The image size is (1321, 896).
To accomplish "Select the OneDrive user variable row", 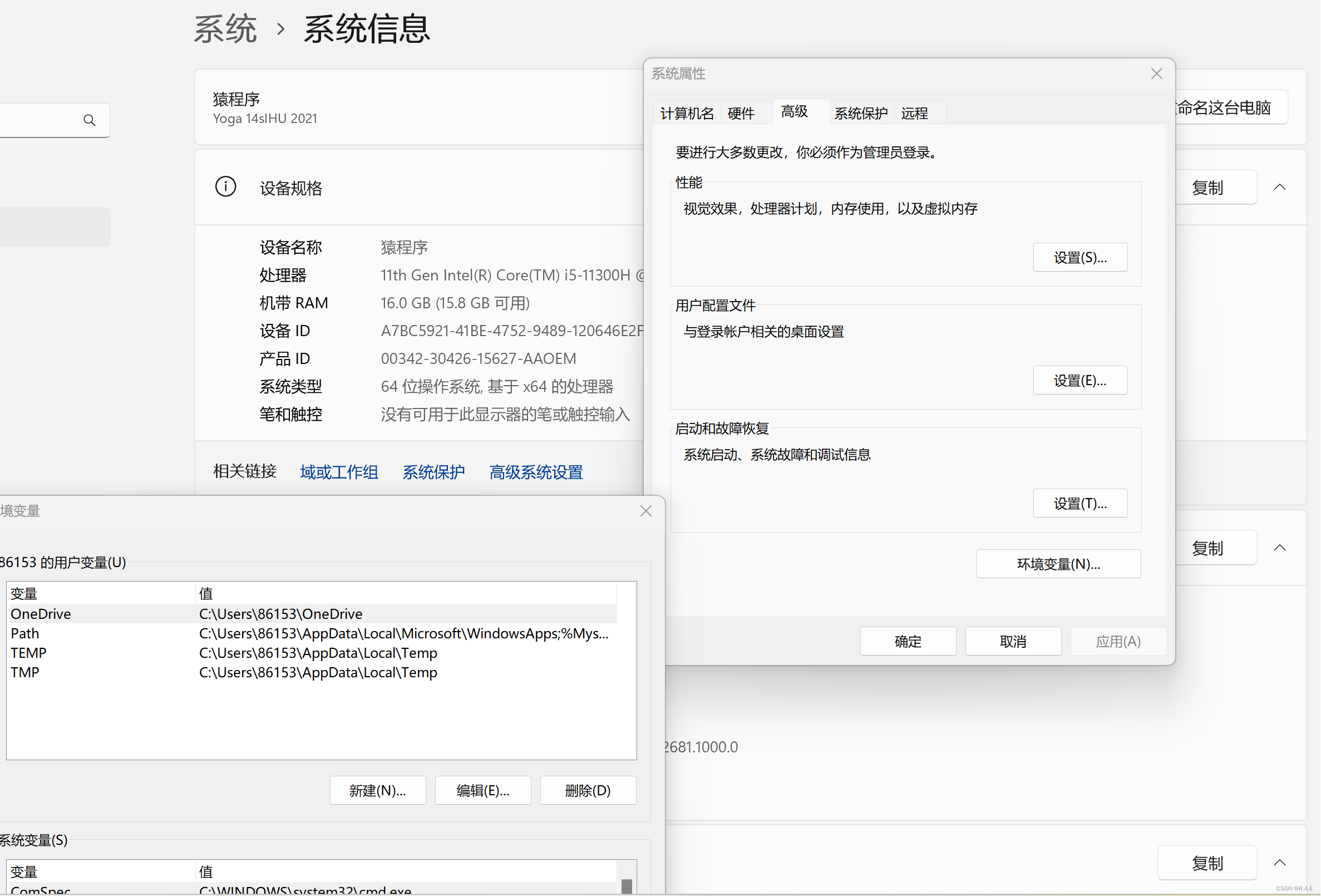I will pos(312,613).
